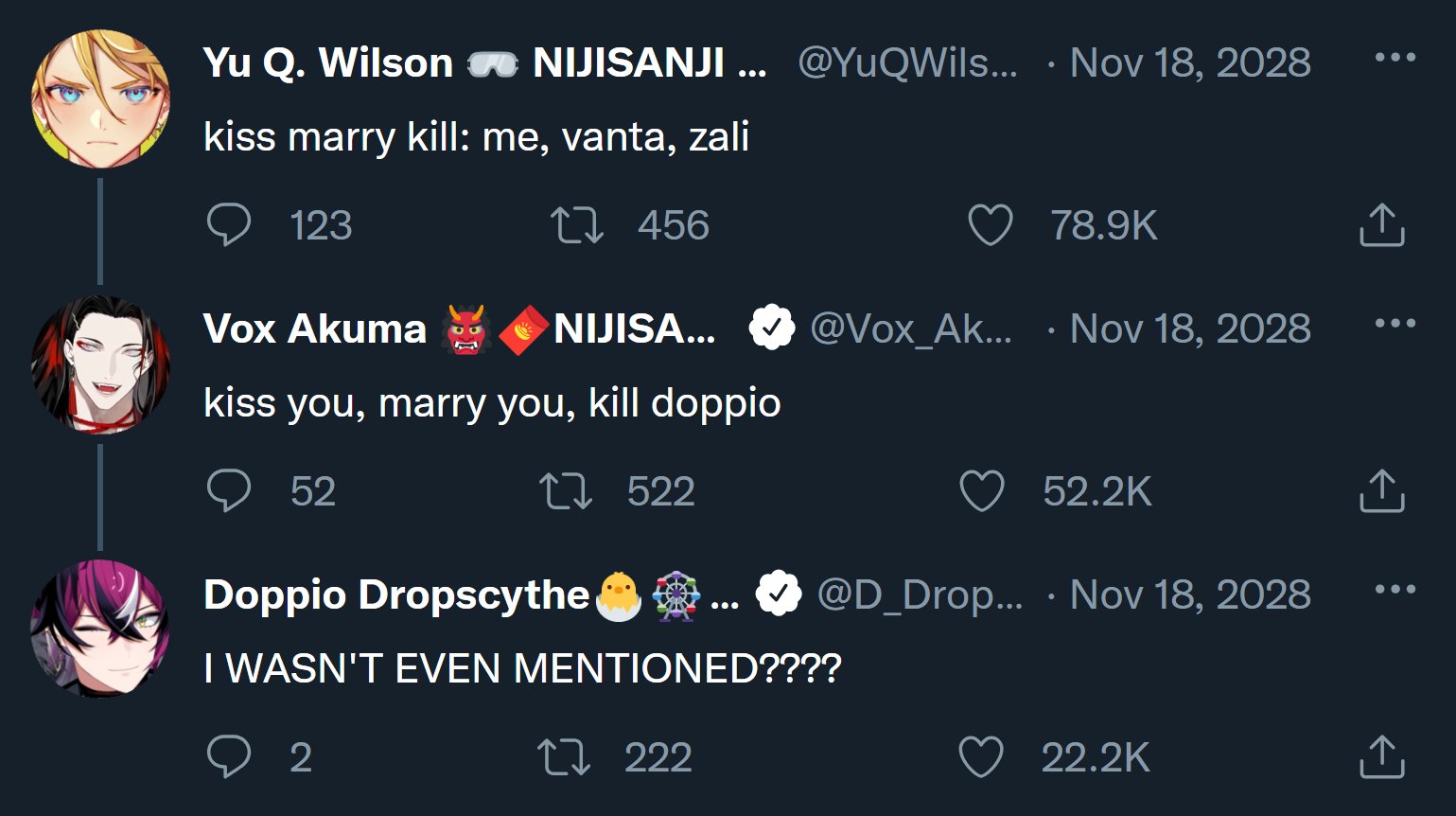Share Doppio Dropscythe's tweet
Viewport: 1456px width, 816px height.
pyautogui.click(x=1381, y=757)
